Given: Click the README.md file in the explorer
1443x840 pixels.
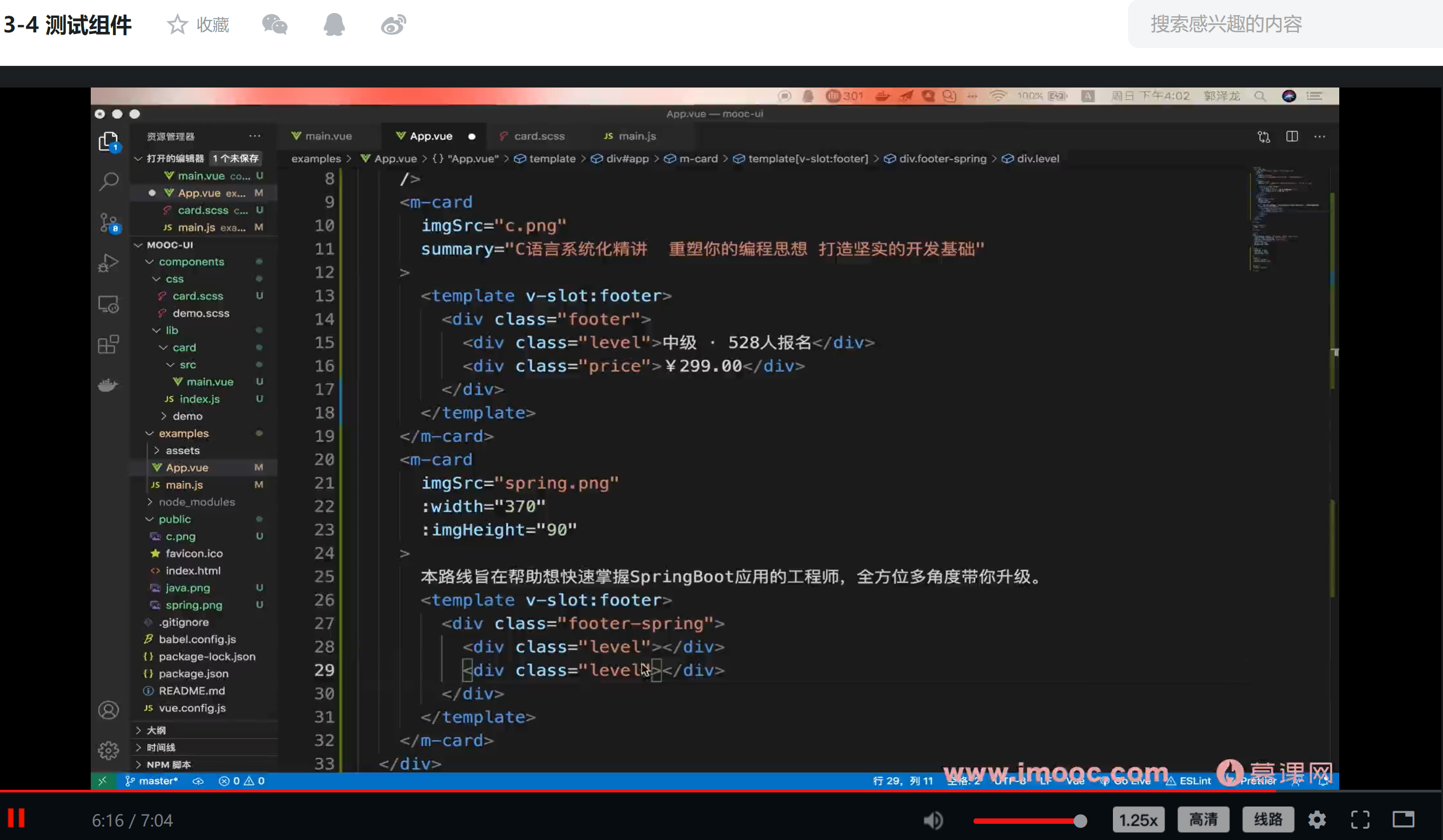Looking at the screenshot, I should click(191, 690).
